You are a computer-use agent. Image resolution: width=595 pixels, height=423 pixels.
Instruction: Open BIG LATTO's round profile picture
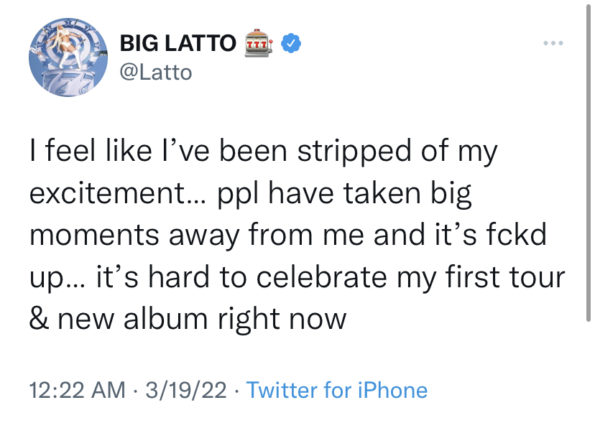[x=68, y=57]
